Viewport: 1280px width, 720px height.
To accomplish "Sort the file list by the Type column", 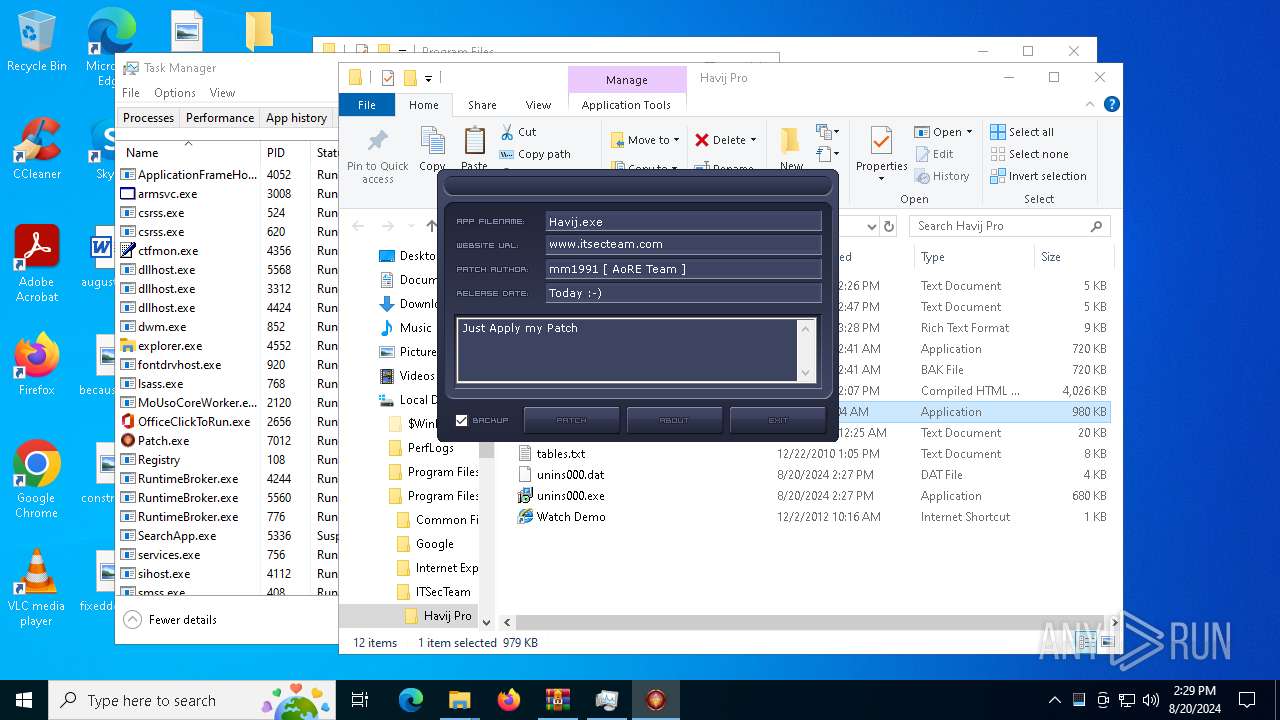I will 972,257.
